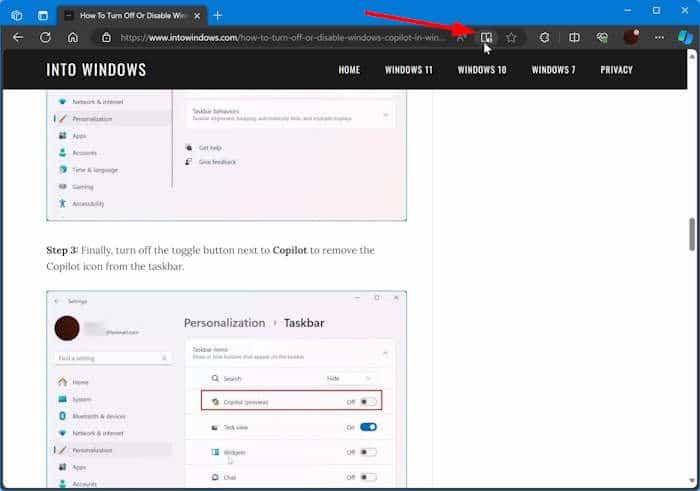
Task: Enable split screen view
Action: point(575,37)
